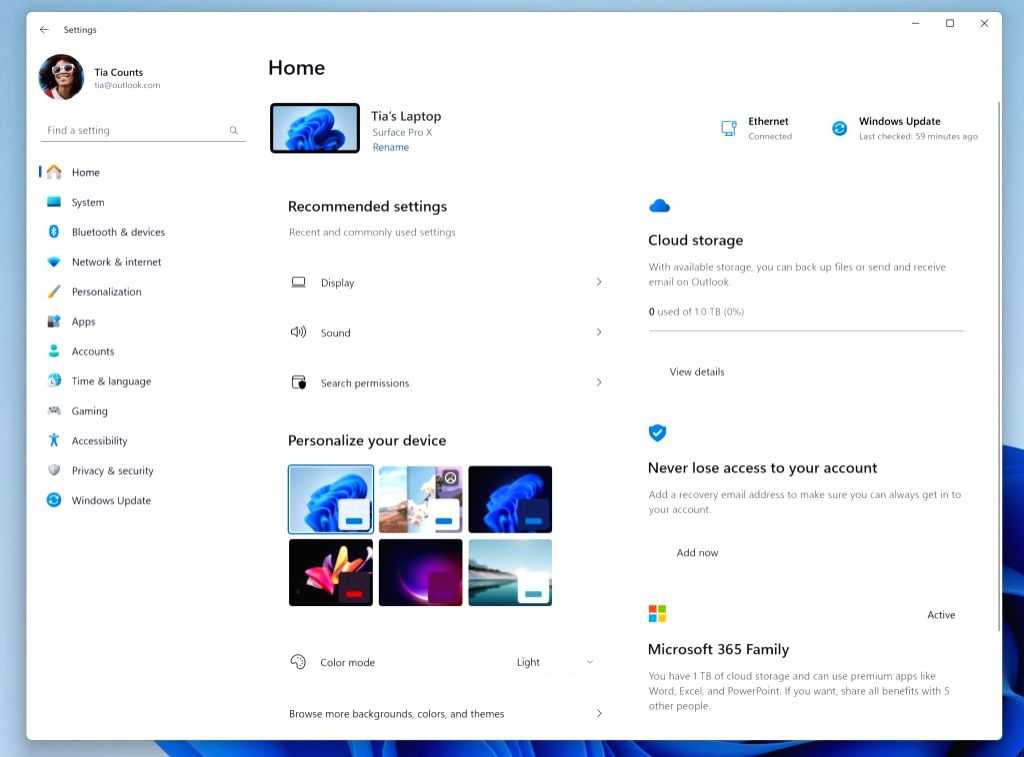This screenshot has width=1024, height=757.
Task: Click the System monitor icon
Action: point(54,202)
